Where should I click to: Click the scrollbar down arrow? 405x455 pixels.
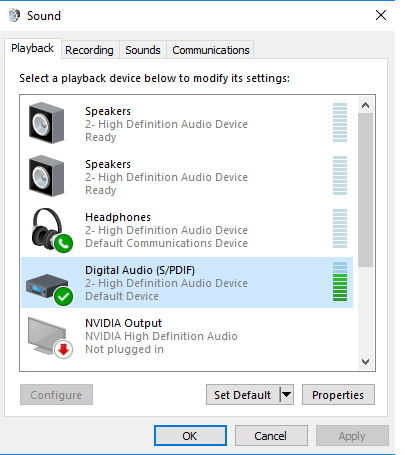coord(366,362)
